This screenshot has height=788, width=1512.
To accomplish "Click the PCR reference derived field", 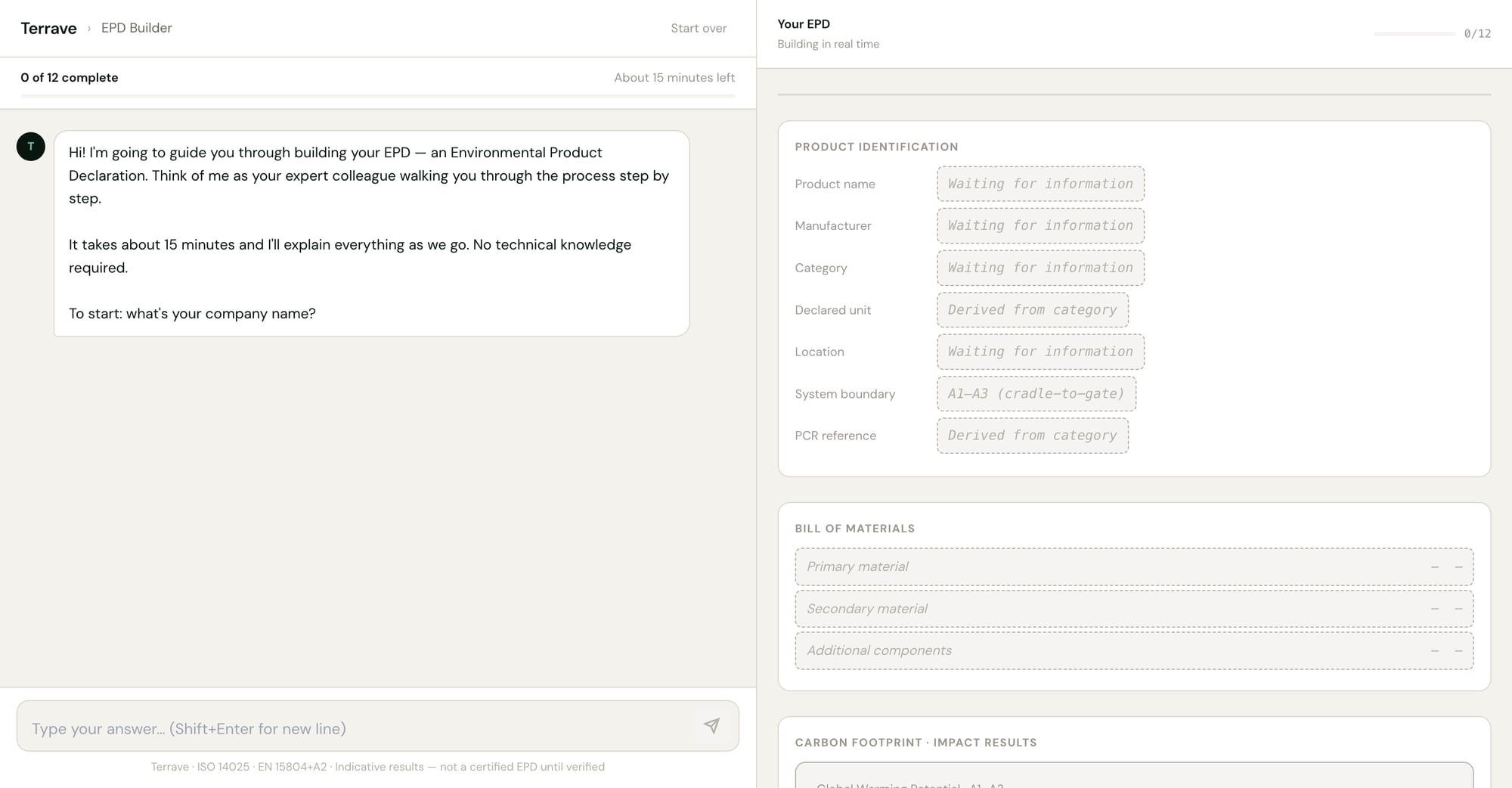I will coord(1032,436).
